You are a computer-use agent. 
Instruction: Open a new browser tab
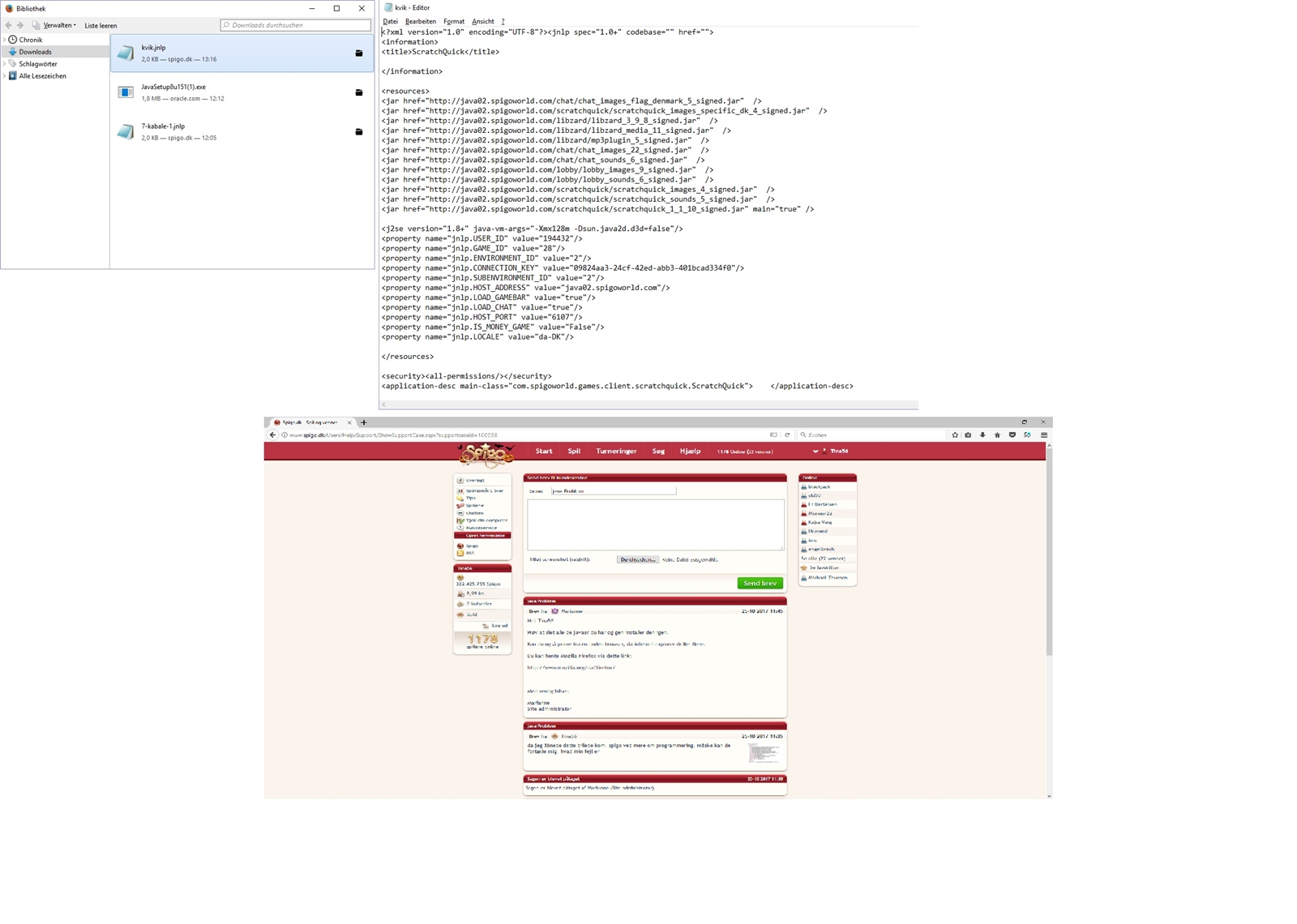(x=364, y=422)
